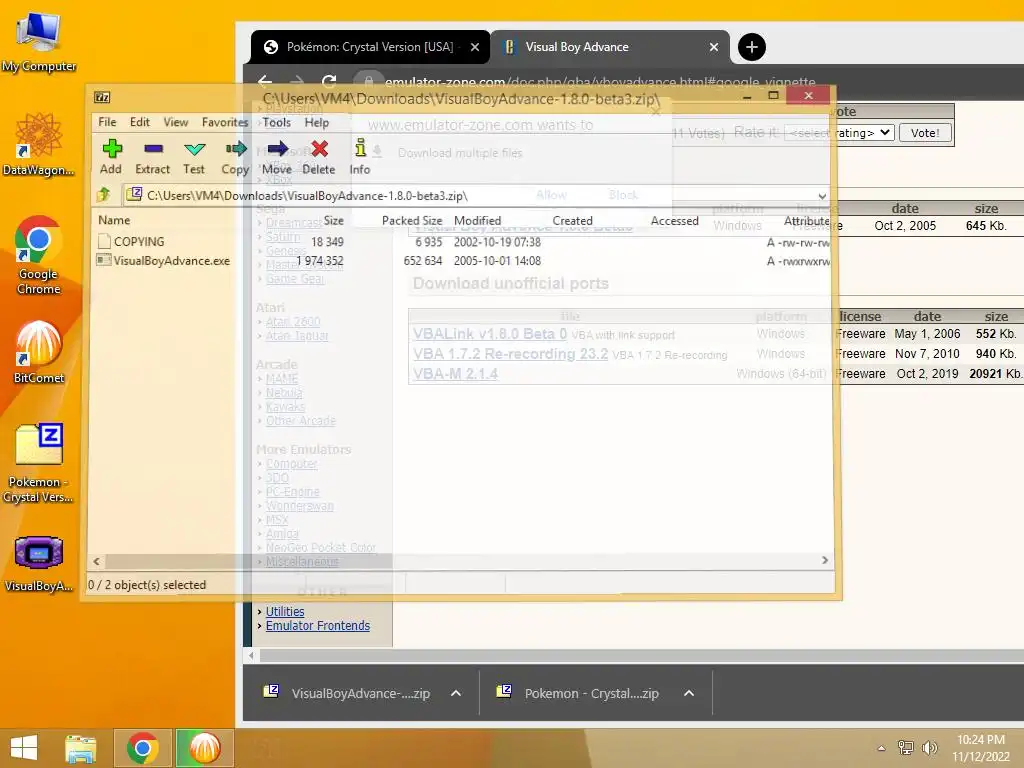
Task: Expand the 7-Zip address path dropdown
Action: (822, 196)
